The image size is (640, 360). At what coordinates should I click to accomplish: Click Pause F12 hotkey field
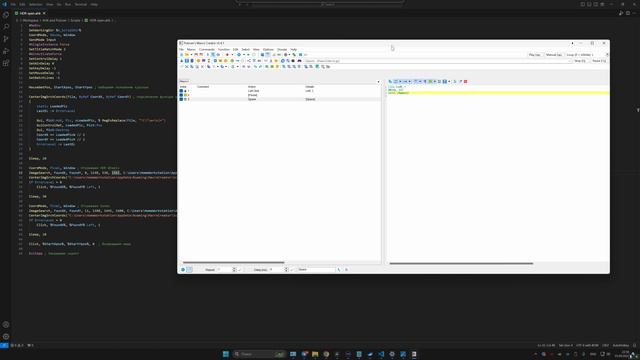coord(599,61)
